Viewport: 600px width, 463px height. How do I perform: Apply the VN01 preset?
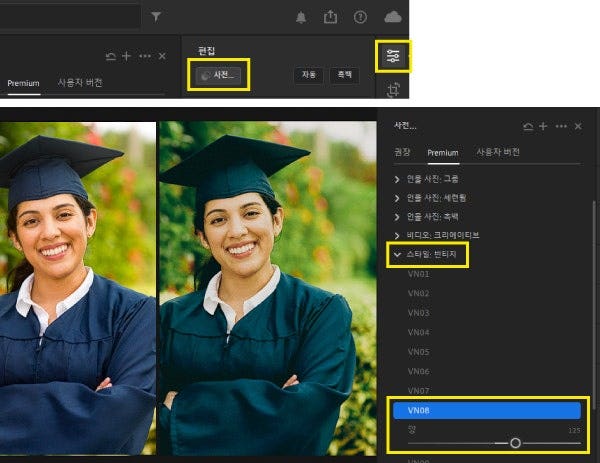coord(418,274)
